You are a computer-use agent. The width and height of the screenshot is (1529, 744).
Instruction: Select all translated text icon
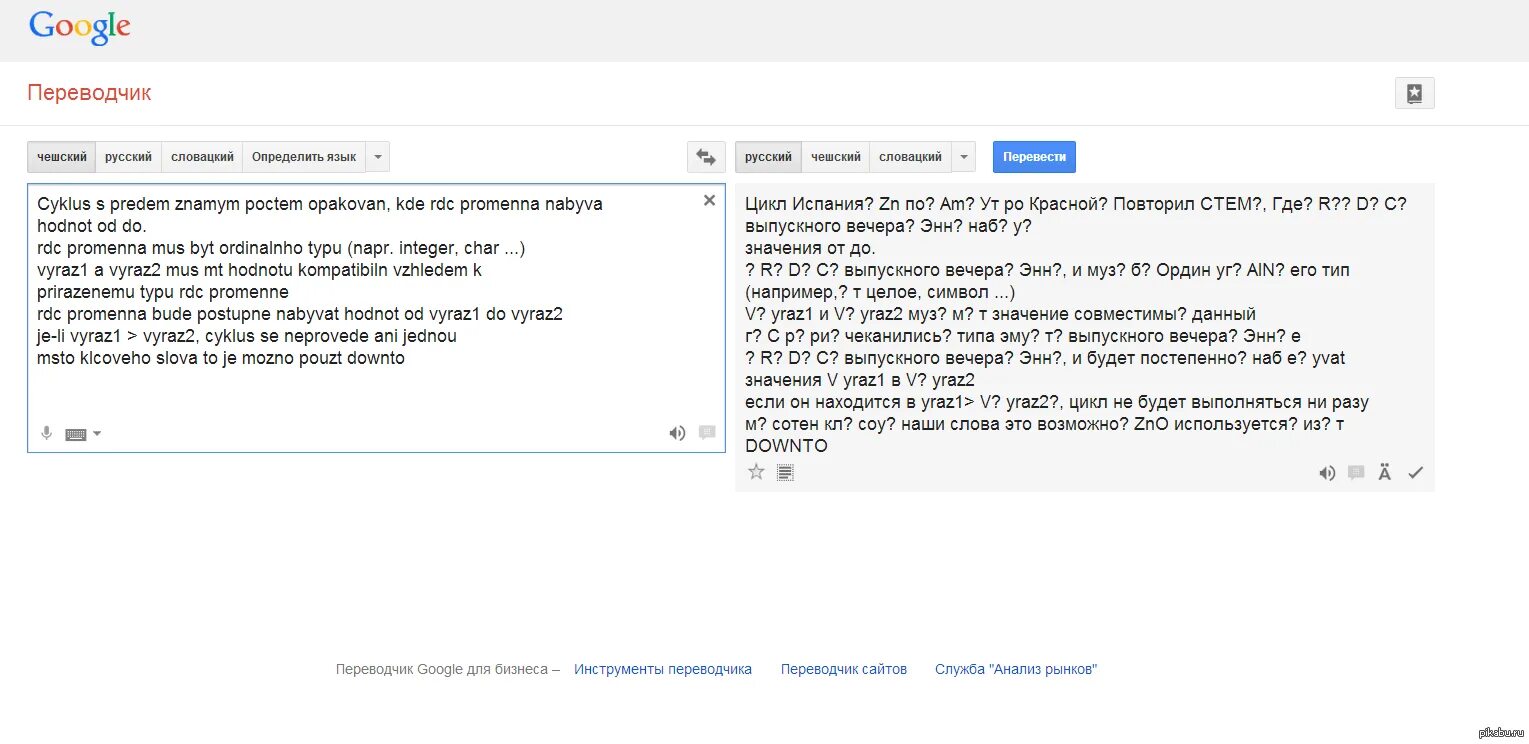tap(785, 472)
